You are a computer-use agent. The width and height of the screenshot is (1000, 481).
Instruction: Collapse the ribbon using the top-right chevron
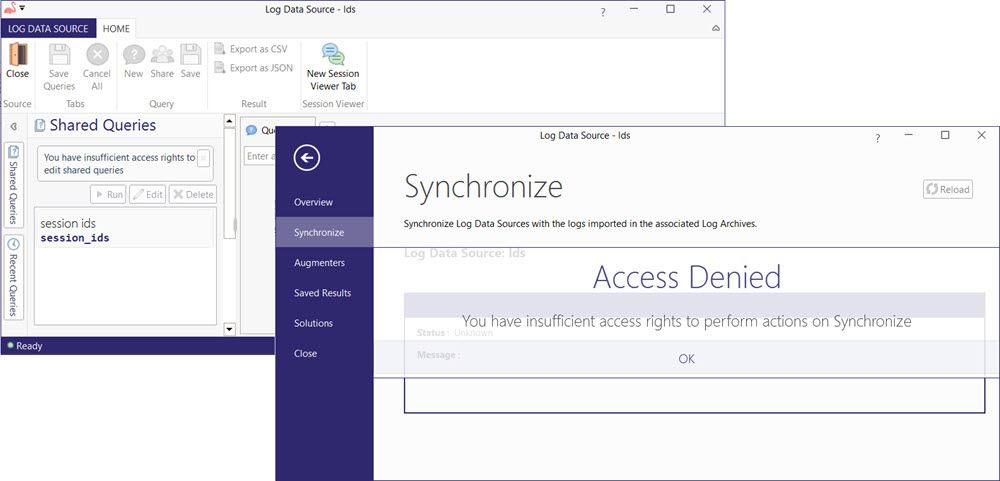(716, 29)
